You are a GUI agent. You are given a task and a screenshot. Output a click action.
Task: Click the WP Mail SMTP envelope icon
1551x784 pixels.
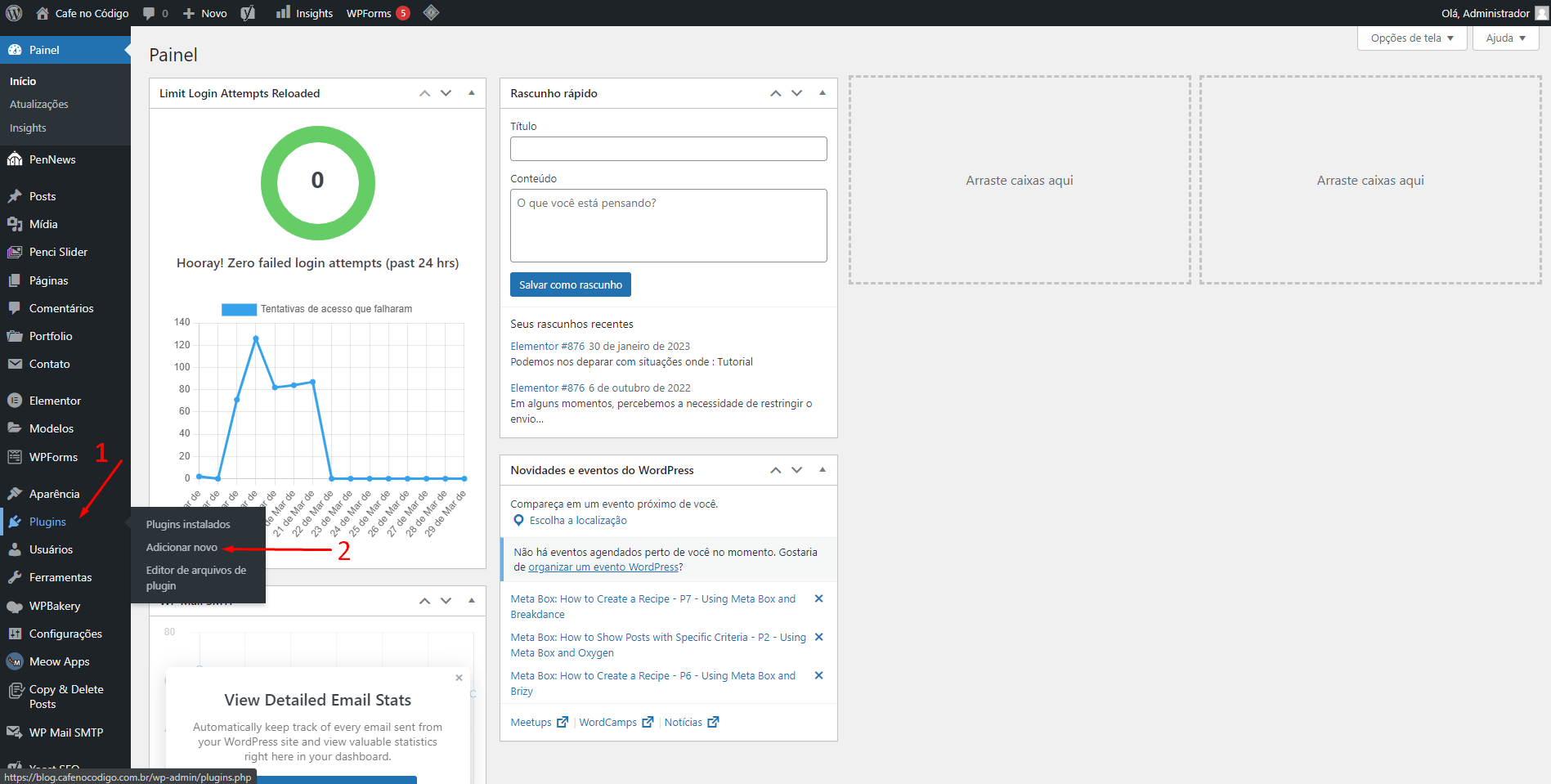pos(15,732)
